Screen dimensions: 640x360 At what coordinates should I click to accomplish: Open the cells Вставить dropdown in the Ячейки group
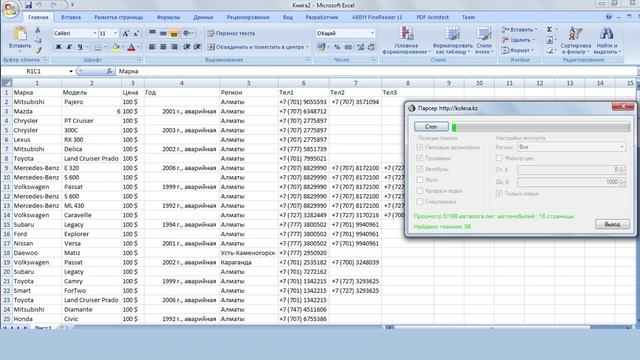[519, 30]
